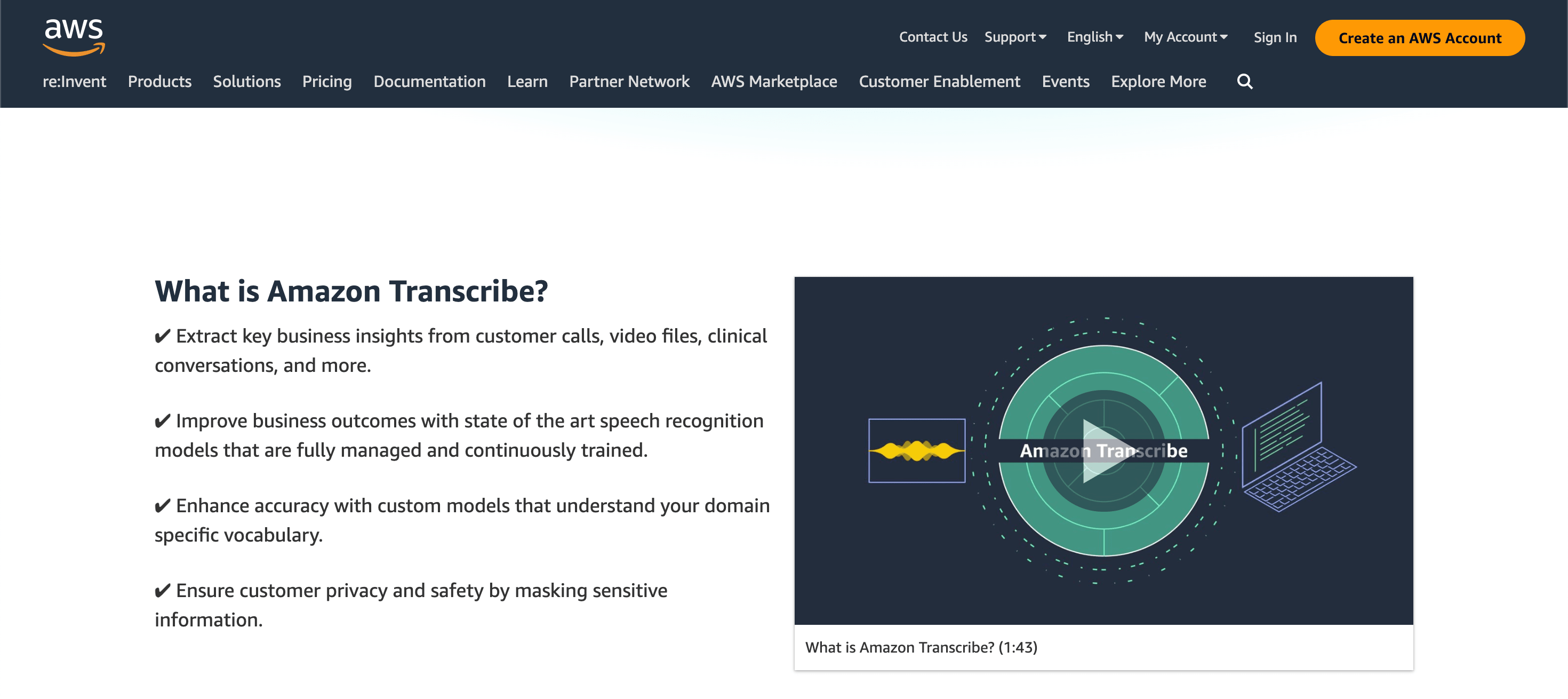Open the Products menu
This screenshot has height=699, width=1568.
(159, 81)
